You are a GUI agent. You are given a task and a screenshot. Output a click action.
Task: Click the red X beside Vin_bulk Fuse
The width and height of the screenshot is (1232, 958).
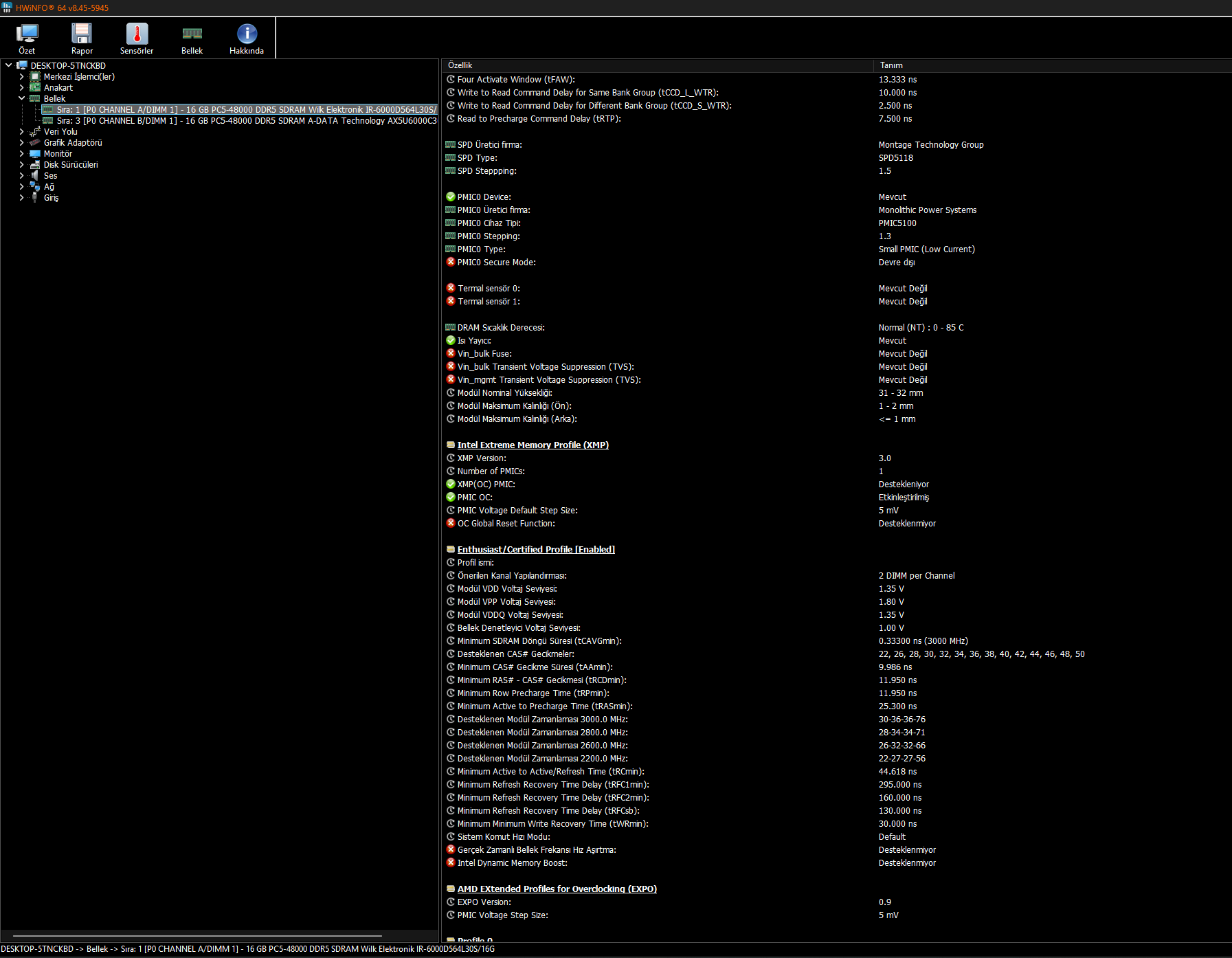[x=451, y=353]
